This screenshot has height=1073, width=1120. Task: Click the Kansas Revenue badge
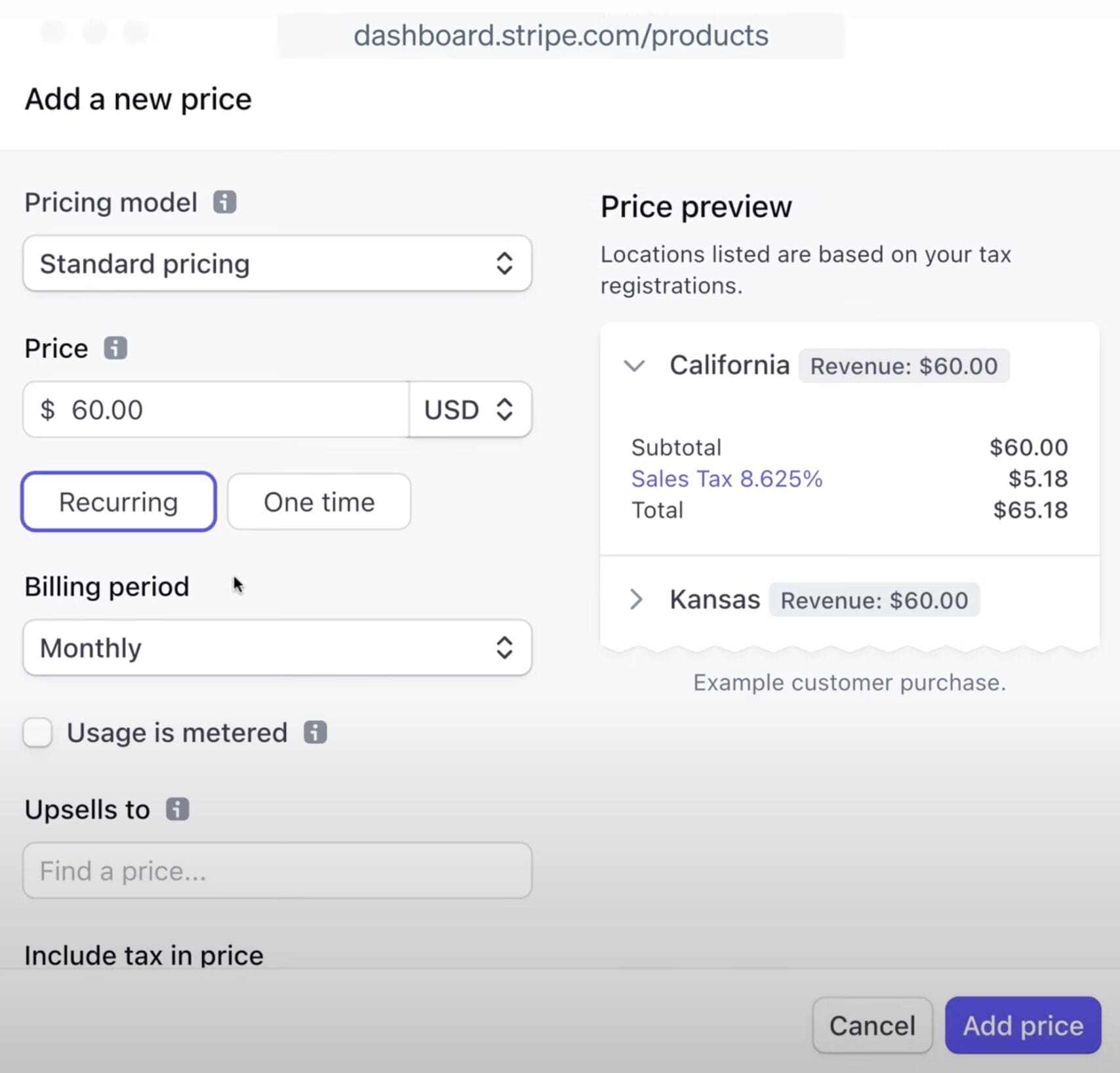point(875,599)
